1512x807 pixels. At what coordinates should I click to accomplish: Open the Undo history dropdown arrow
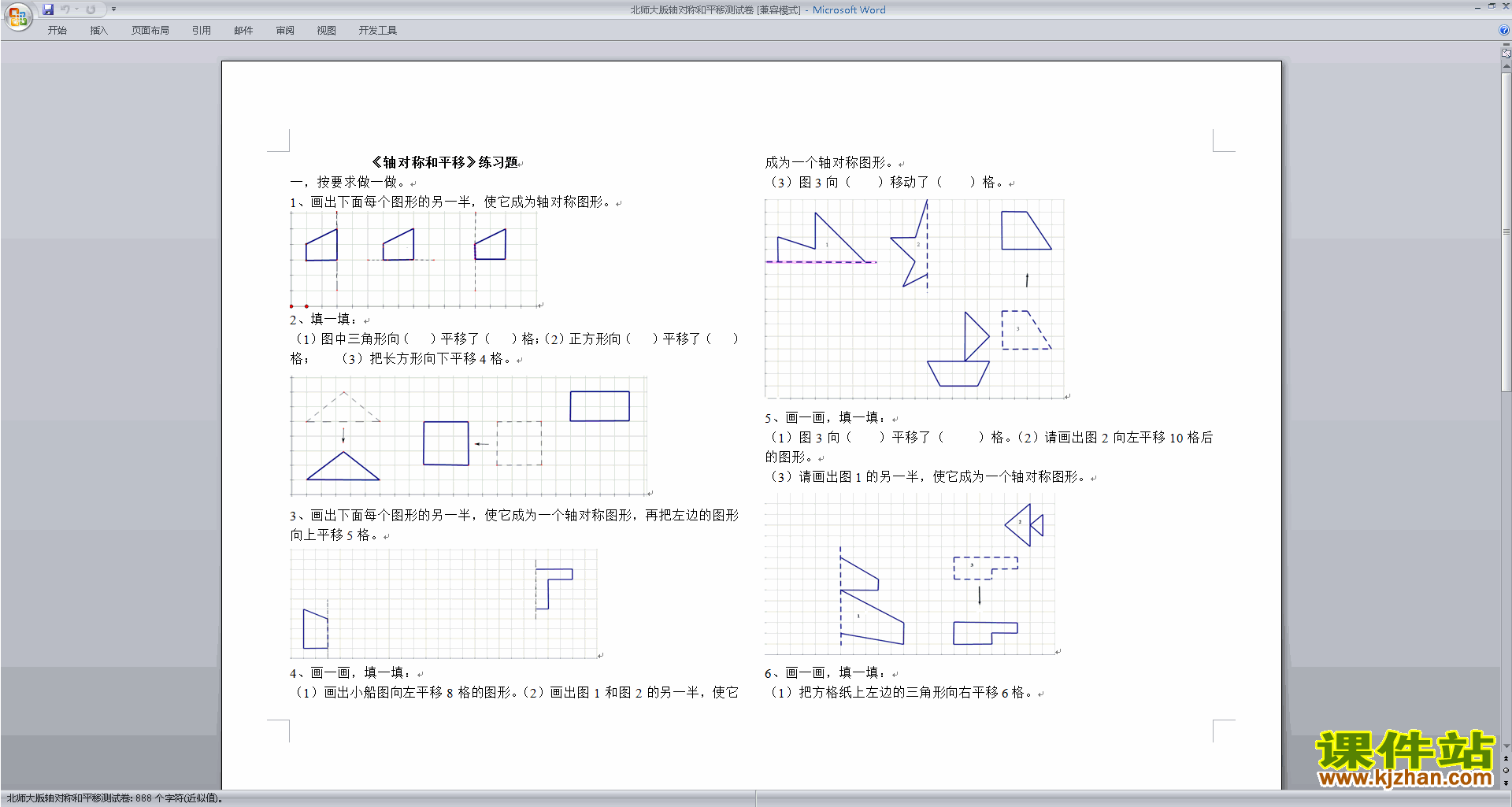point(77,9)
